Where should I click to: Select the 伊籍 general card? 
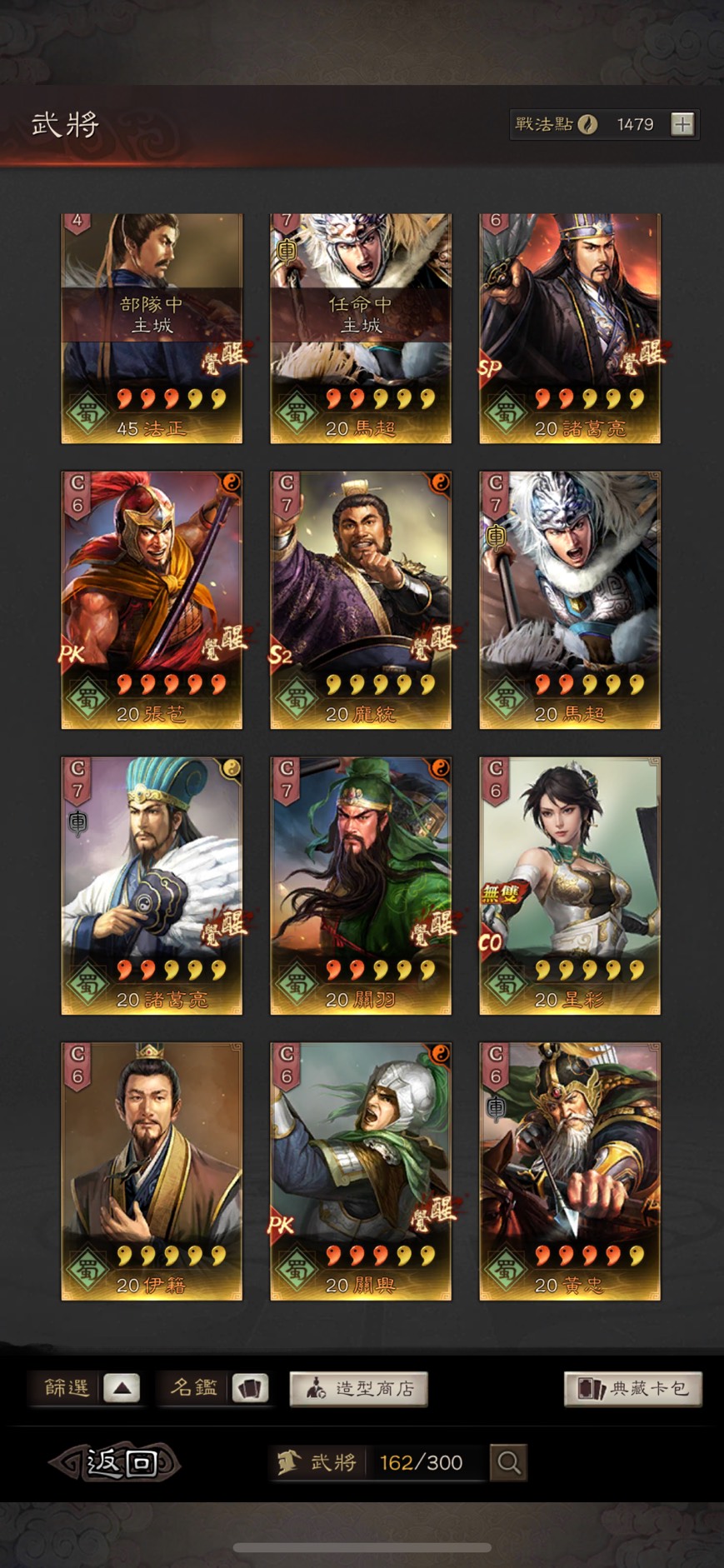[x=152, y=1171]
